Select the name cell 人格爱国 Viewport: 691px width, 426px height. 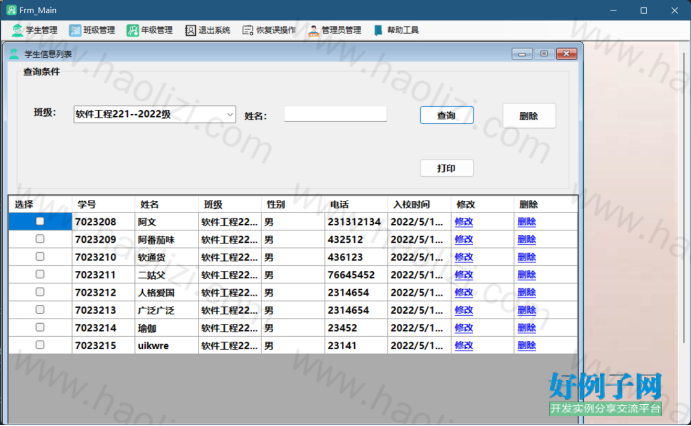point(167,293)
